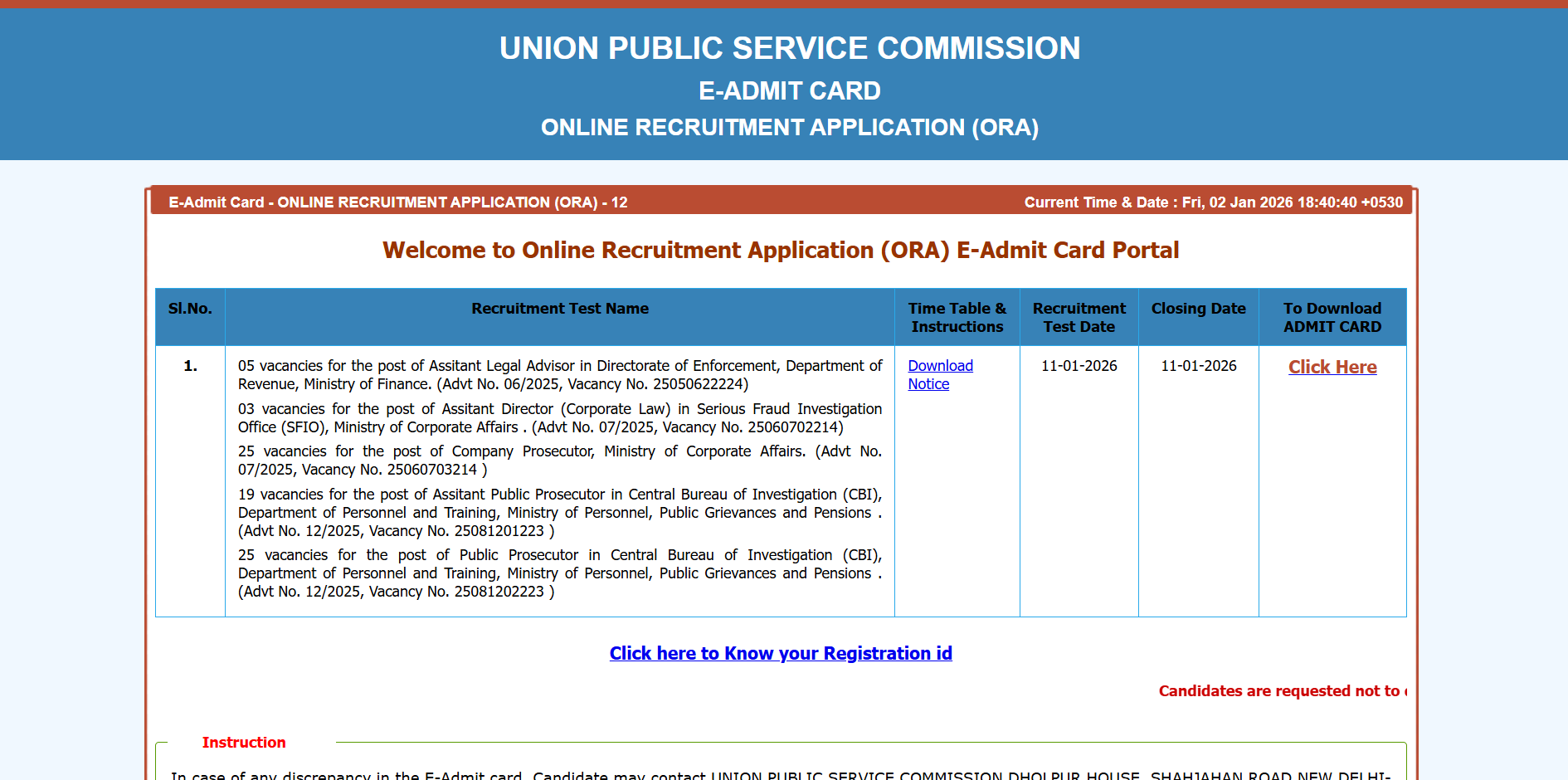Click the To Download ADMIT CARD header
The width and height of the screenshot is (1568, 780).
(x=1332, y=317)
